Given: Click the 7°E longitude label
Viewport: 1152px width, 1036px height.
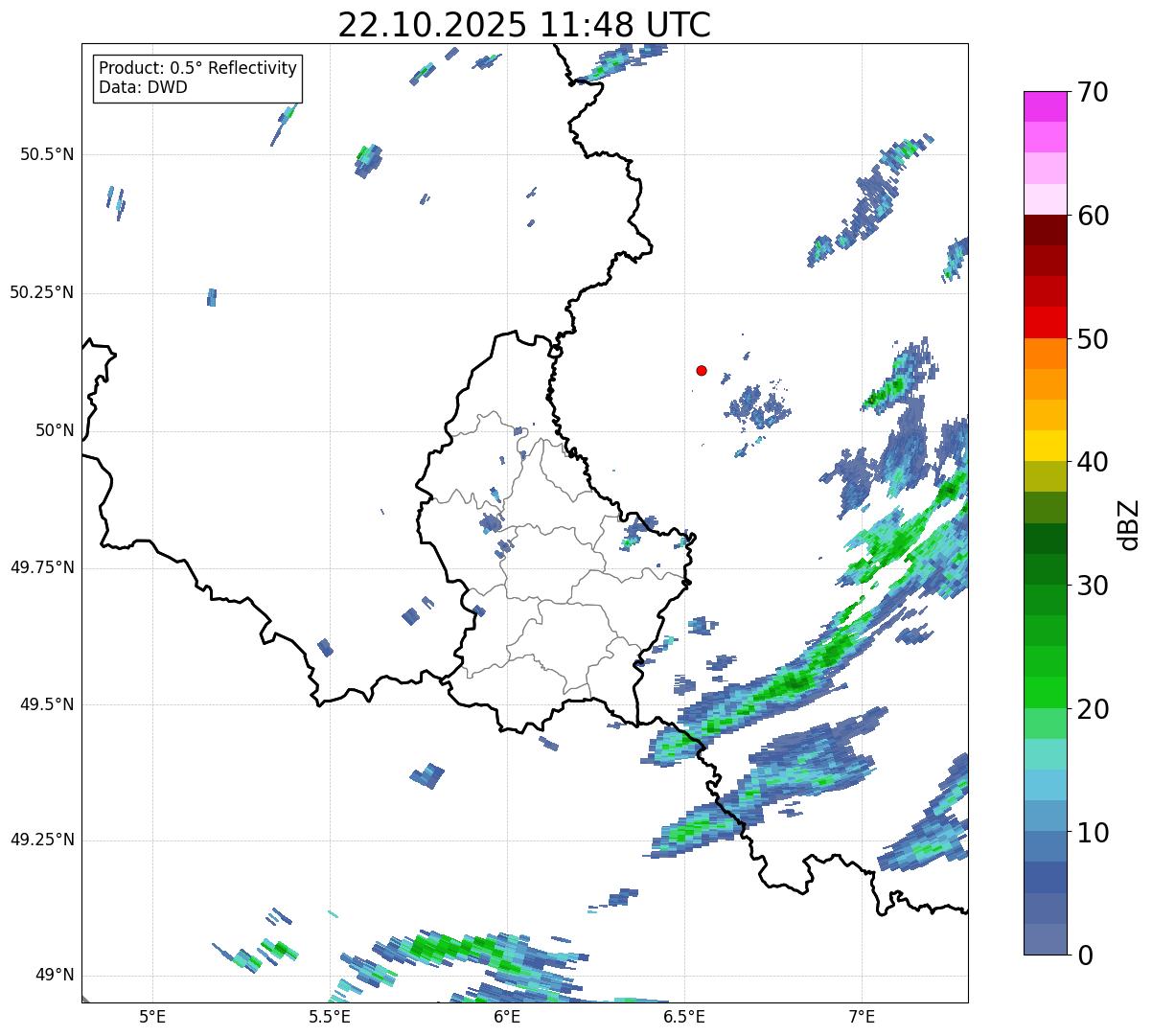Looking at the screenshot, I should (862, 1016).
